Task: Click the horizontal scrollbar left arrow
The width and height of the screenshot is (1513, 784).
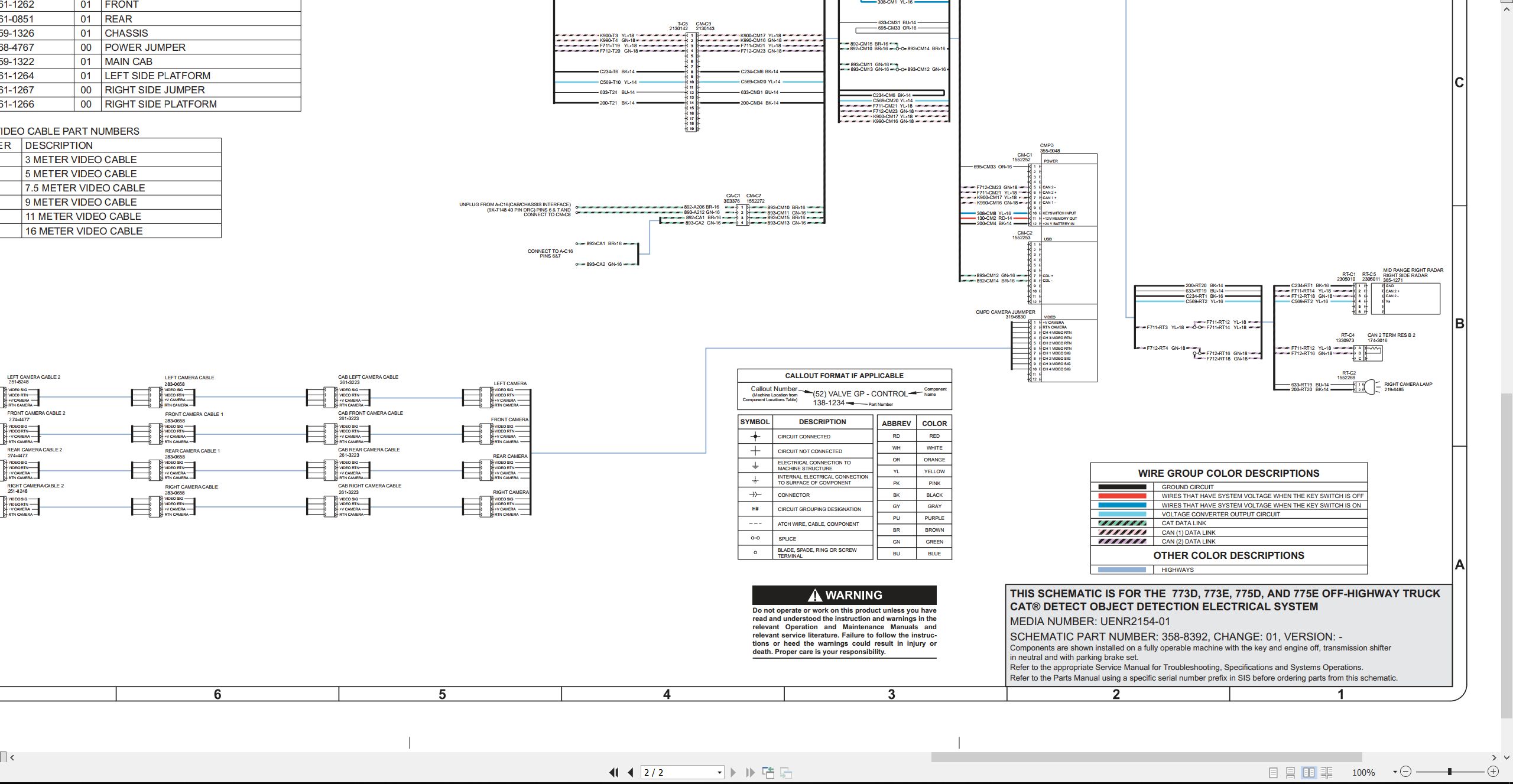Action: click(x=12, y=757)
